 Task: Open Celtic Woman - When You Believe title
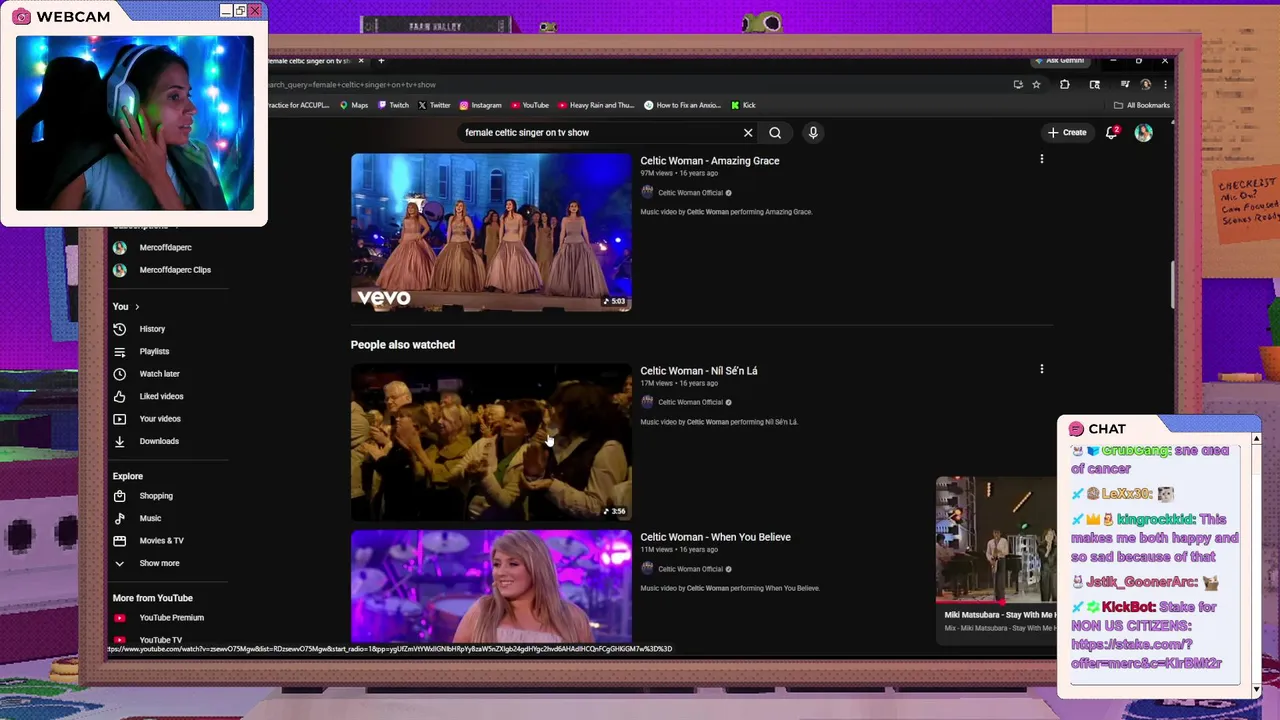pyautogui.click(x=715, y=537)
